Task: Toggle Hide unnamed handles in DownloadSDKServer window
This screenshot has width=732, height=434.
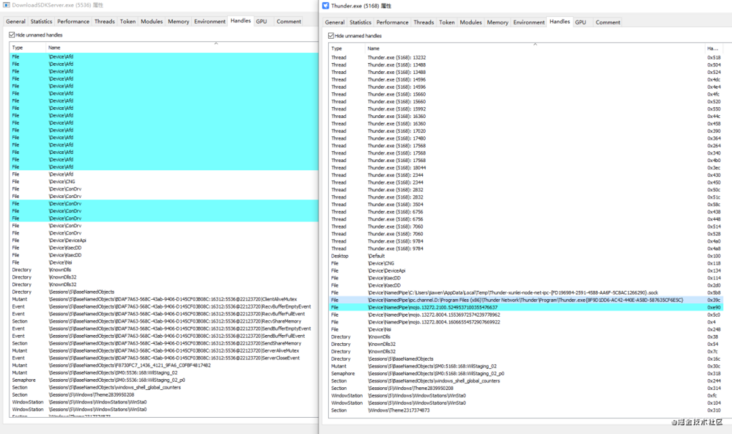Action: [x=12, y=35]
